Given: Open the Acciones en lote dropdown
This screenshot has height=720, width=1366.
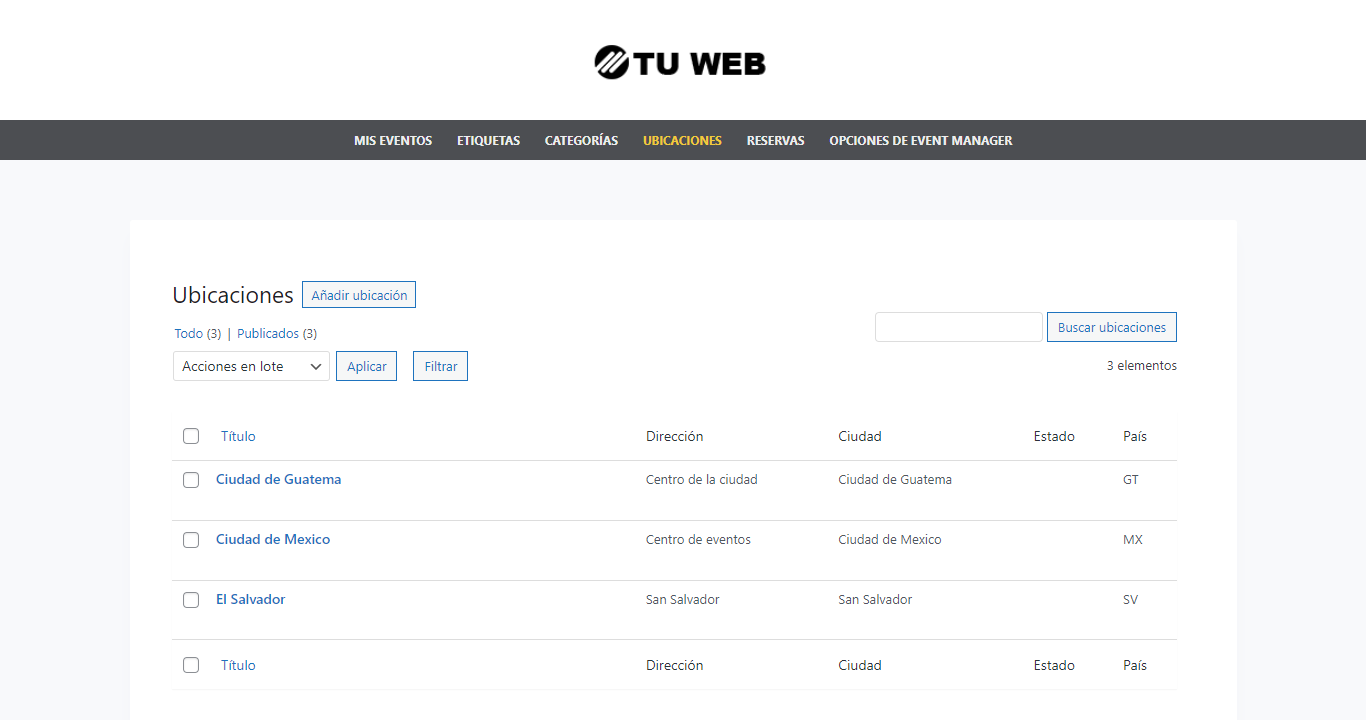Looking at the screenshot, I should (250, 366).
